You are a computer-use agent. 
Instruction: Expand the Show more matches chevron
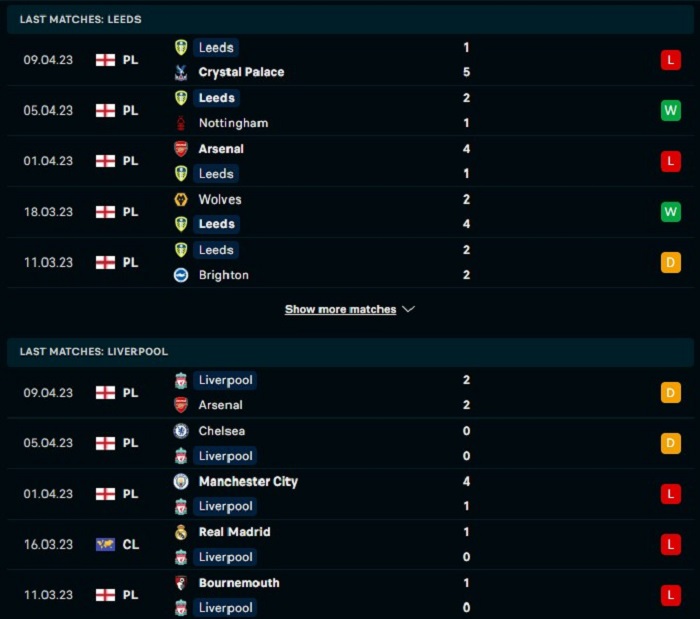(x=408, y=309)
